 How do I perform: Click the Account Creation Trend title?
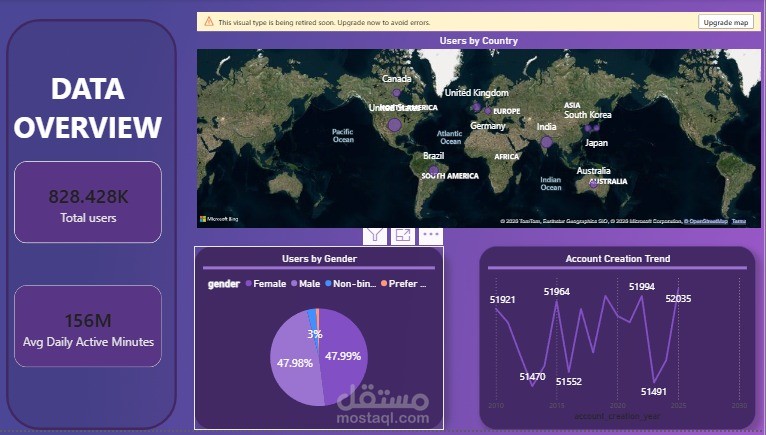(617, 259)
